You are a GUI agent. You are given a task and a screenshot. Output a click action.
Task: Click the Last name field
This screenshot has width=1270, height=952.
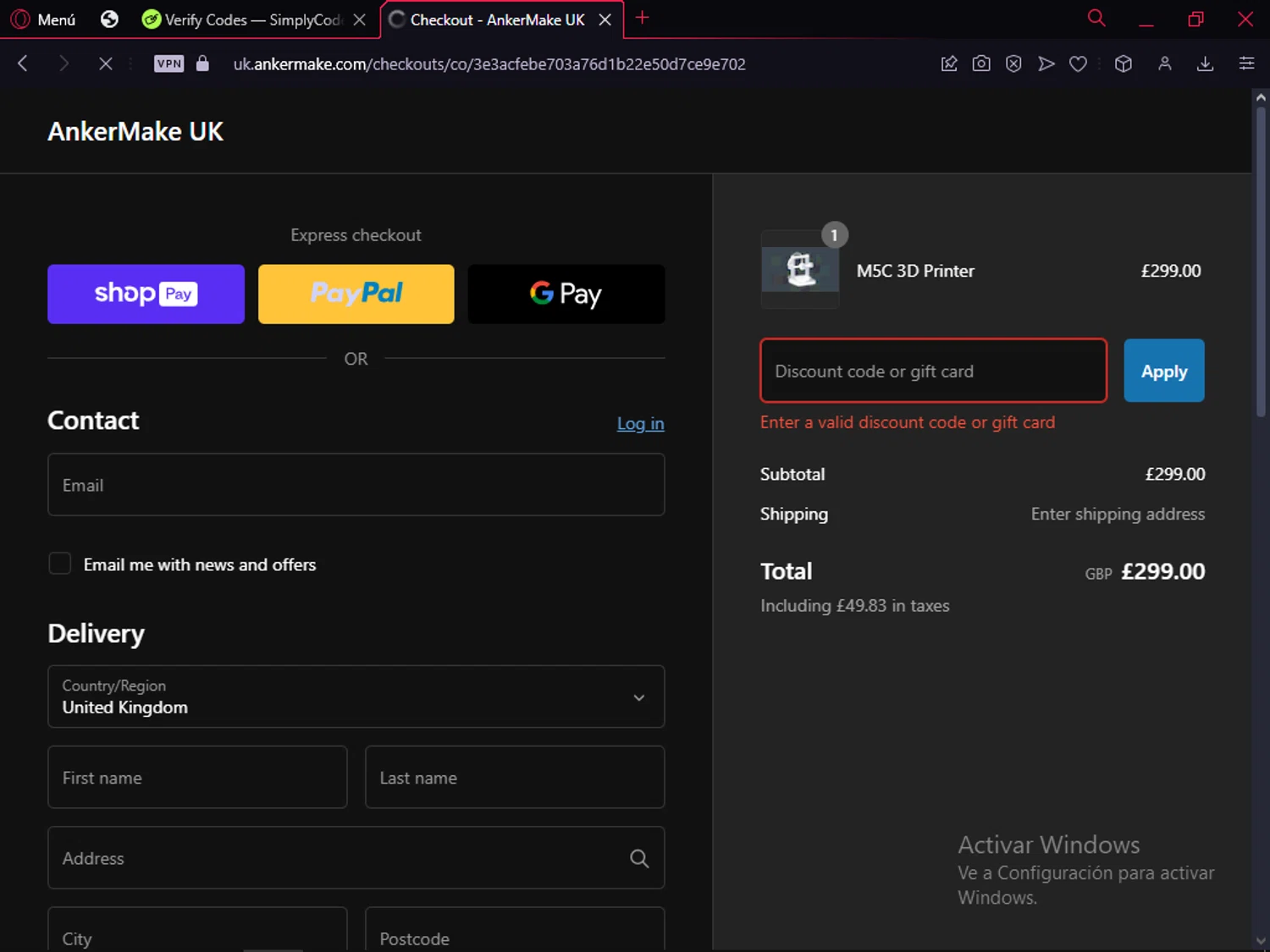click(x=515, y=777)
